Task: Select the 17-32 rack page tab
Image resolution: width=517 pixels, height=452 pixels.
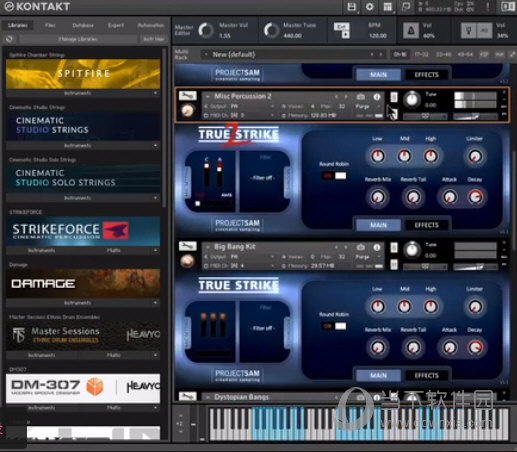Action: [x=421, y=54]
